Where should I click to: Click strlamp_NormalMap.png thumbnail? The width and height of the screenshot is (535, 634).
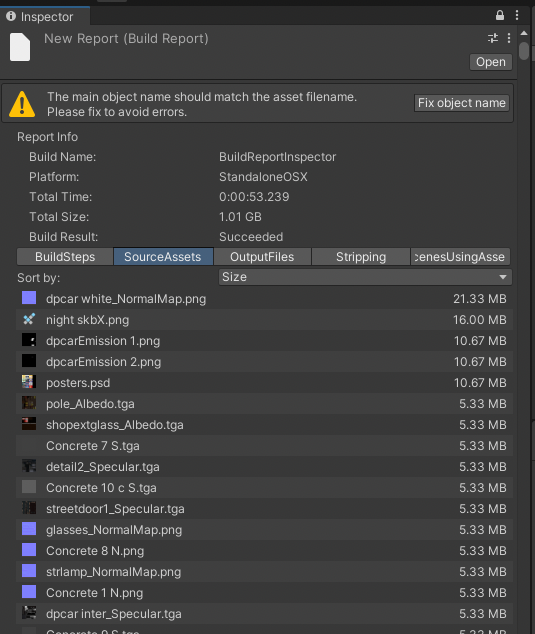coord(29,571)
